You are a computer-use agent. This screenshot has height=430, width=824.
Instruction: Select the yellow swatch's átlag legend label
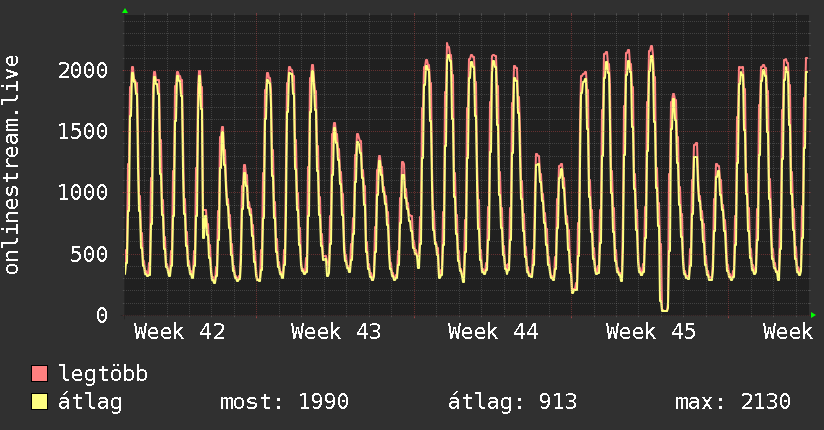pyautogui.click(x=90, y=402)
